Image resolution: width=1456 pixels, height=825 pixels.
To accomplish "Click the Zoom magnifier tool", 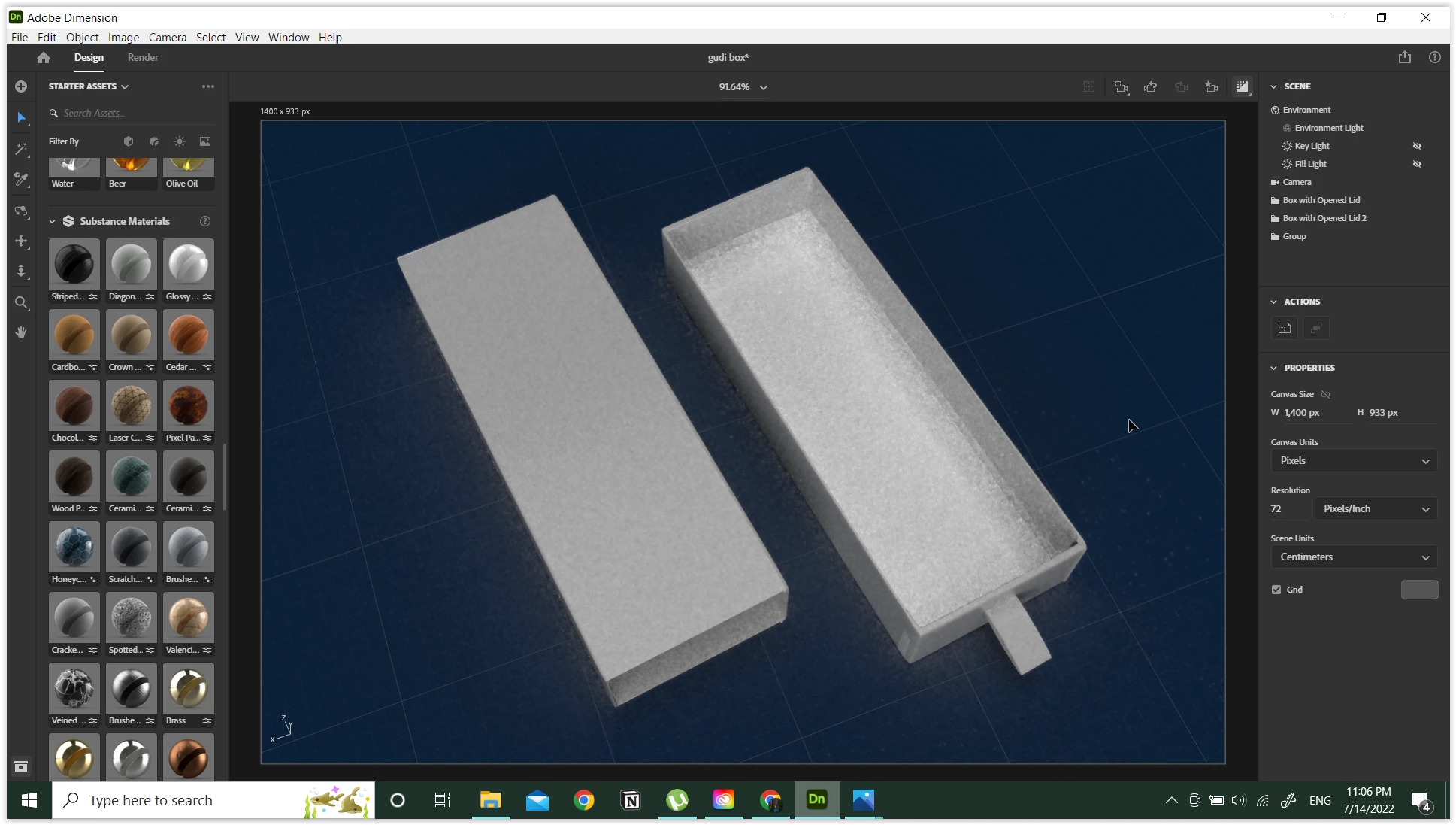I will tap(21, 302).
